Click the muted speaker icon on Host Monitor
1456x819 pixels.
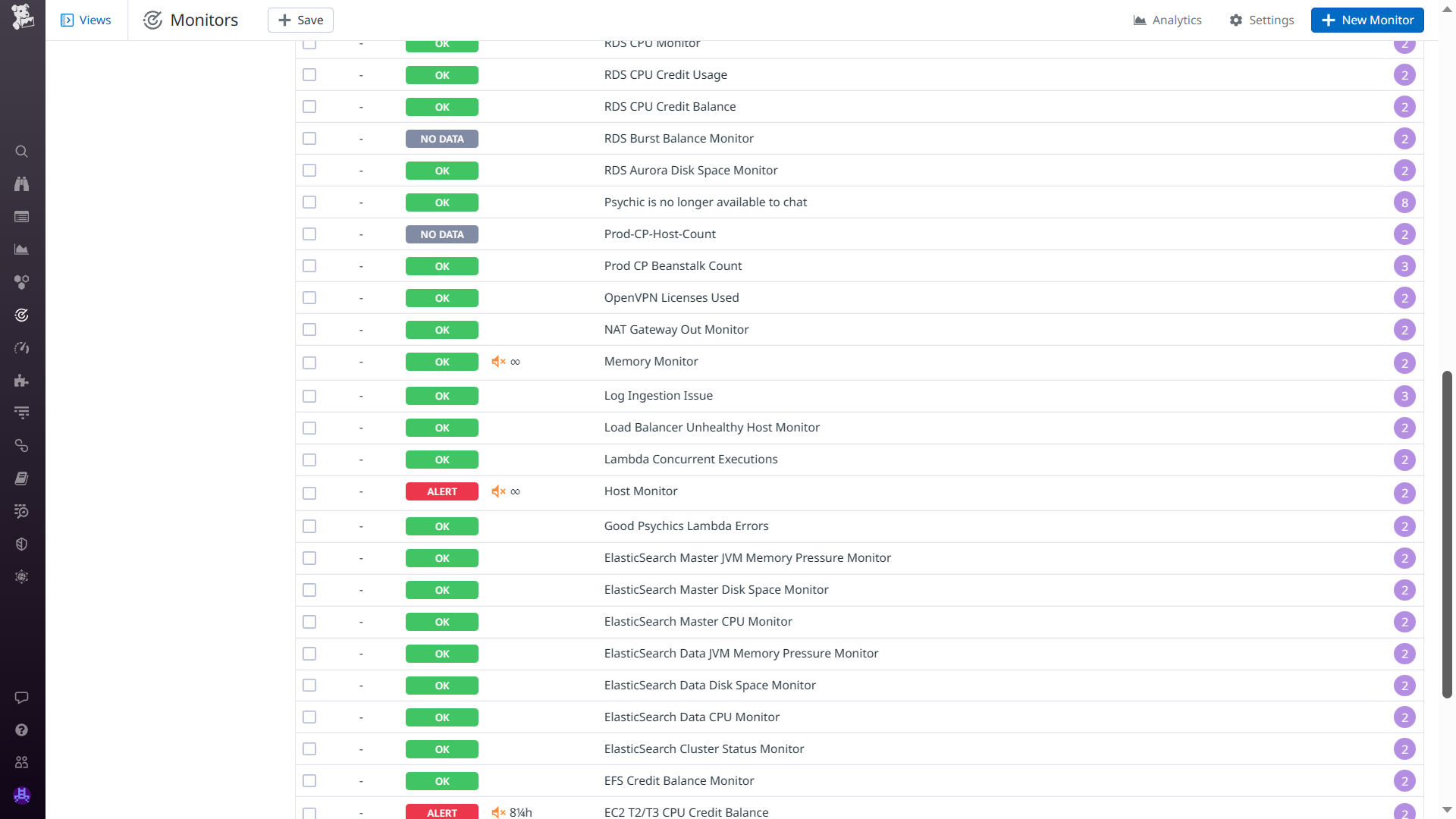498,491
